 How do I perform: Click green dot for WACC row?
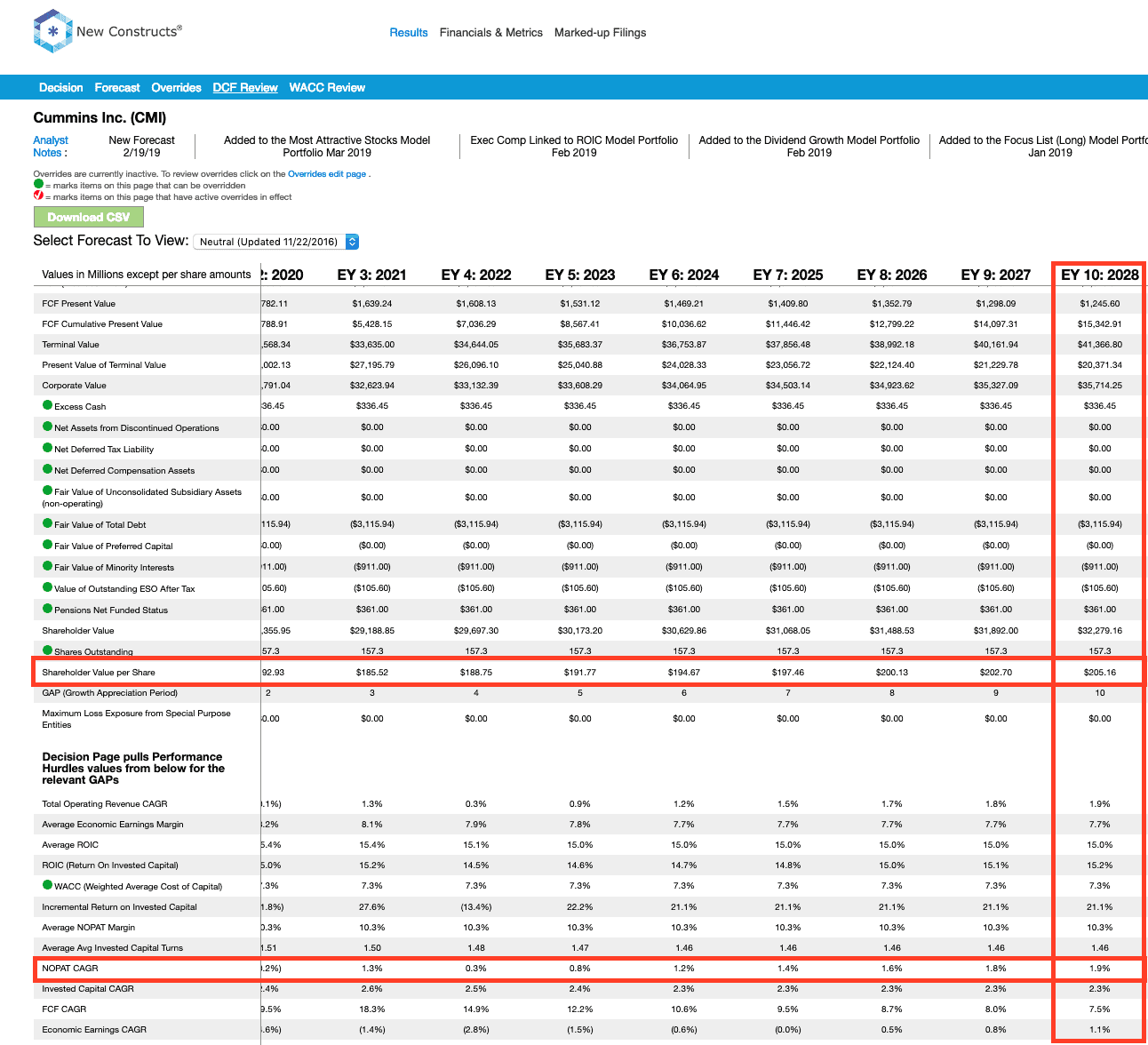[x=48, y=885]
